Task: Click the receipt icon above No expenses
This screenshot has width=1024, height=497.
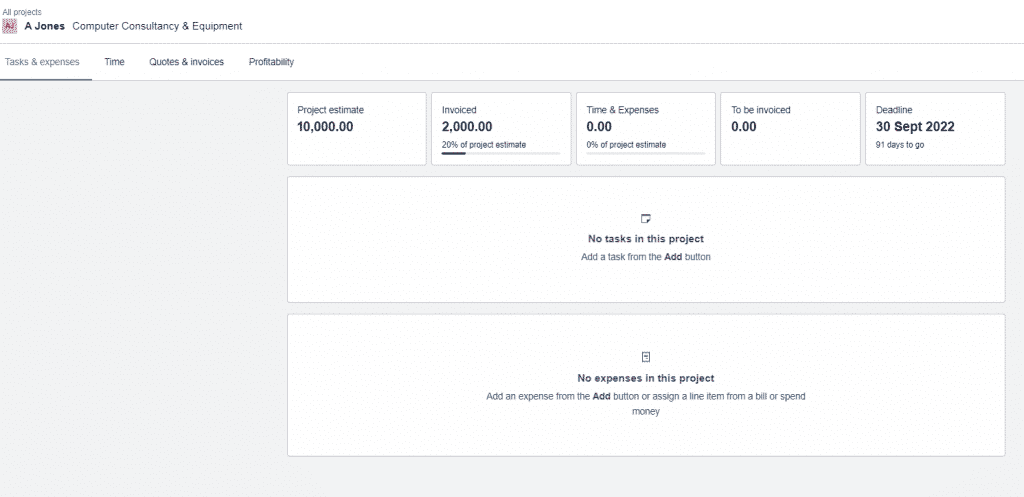Action: pyautogui.click(x=646, y=357)
